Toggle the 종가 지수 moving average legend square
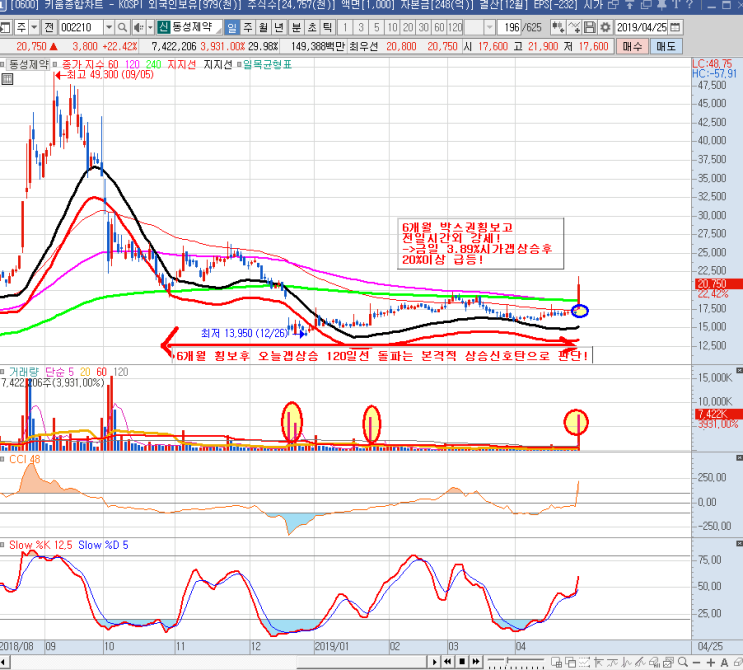 [x=55, y=64]
